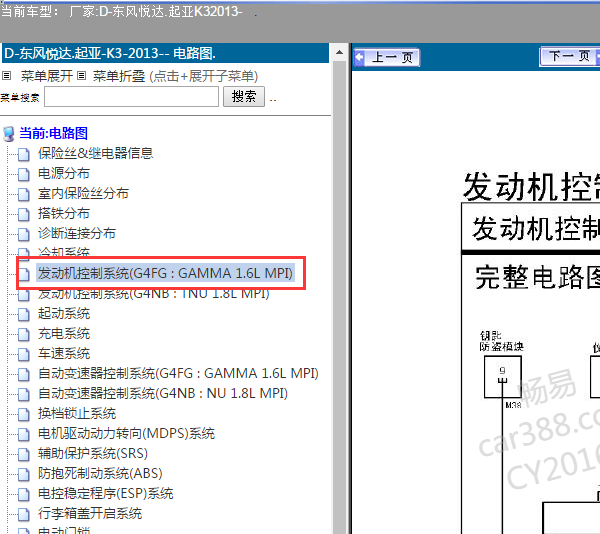Expand all menus with 菜单展开
The image size is (600, 534).
click(47, 76)
